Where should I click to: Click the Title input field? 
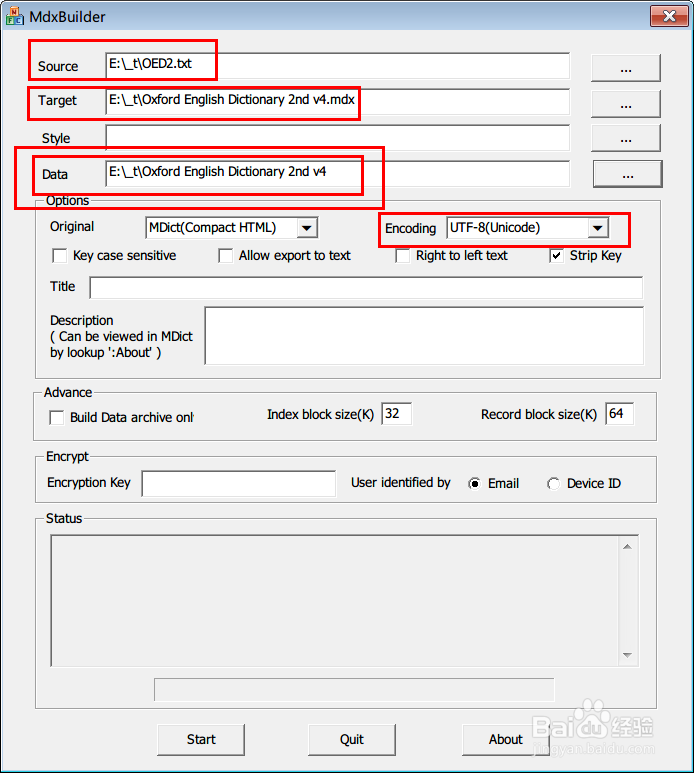point(366,287)
